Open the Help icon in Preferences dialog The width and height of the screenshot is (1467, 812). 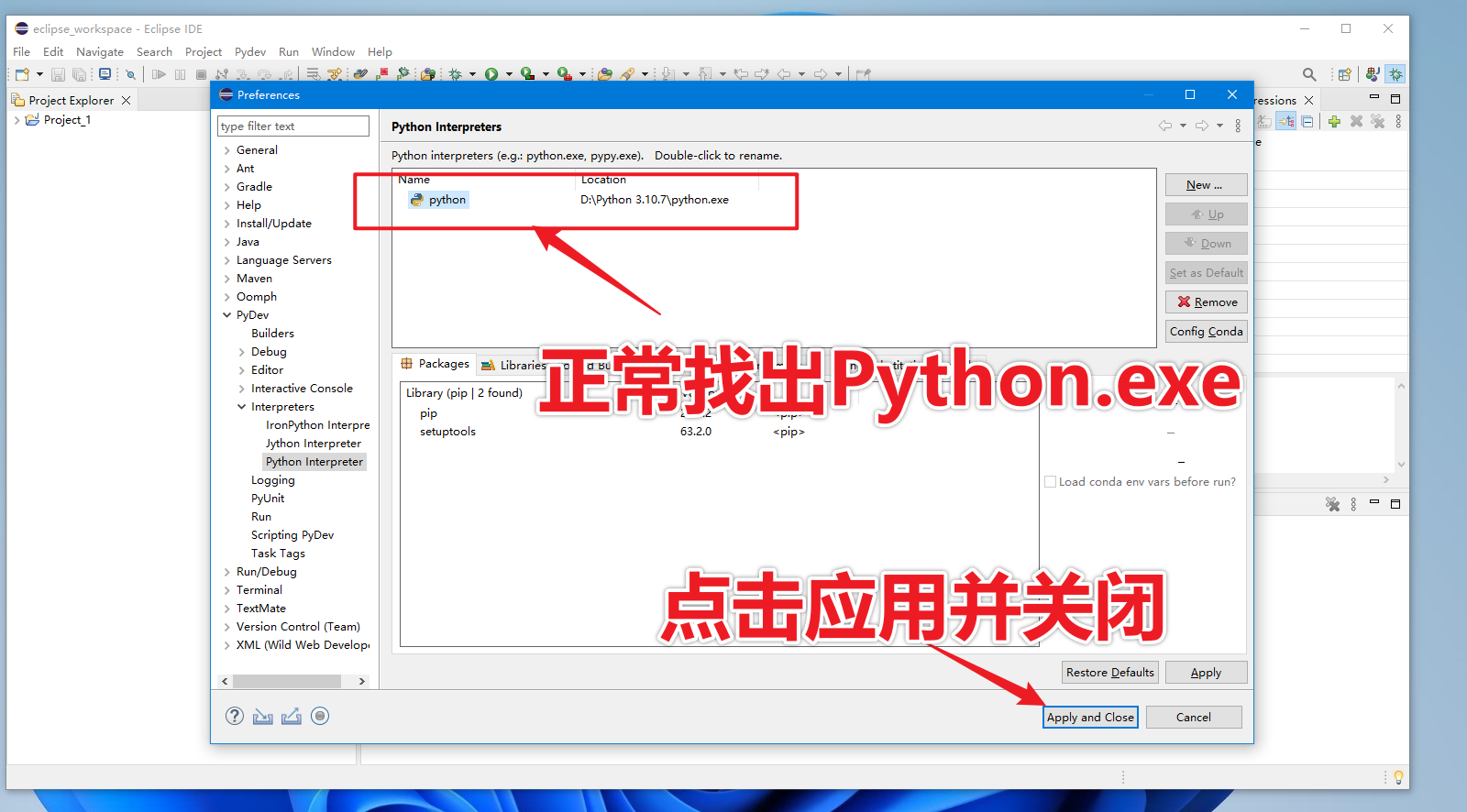[235, 717]
